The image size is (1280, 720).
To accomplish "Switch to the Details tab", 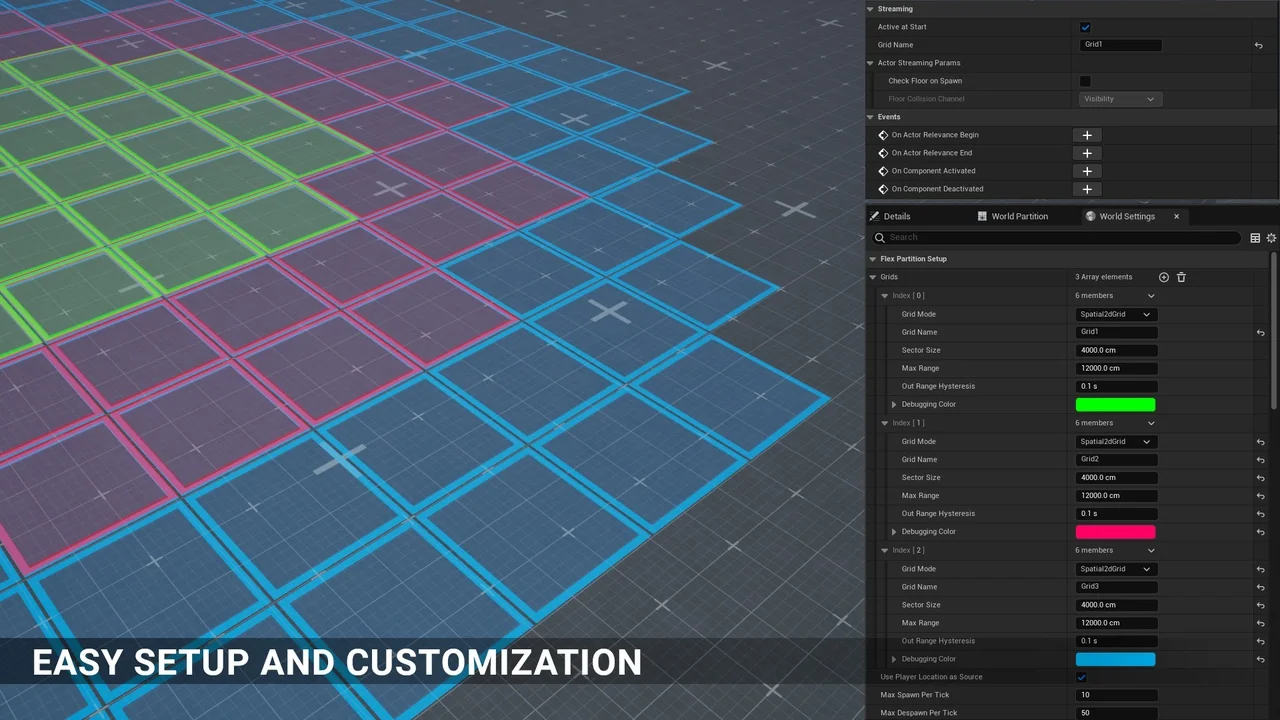I will [896, 216].
